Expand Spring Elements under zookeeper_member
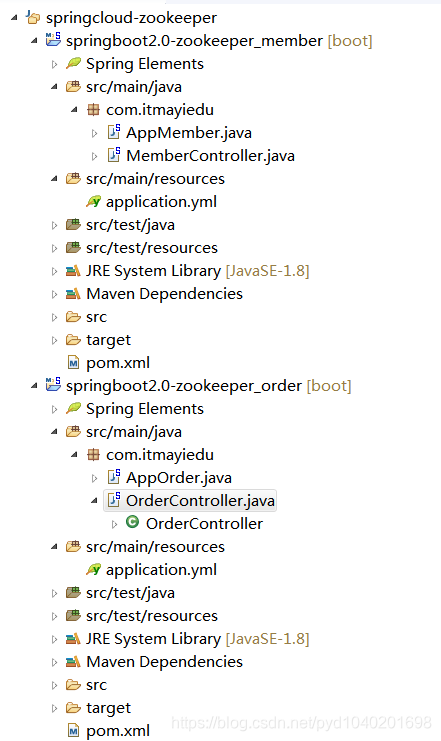 coord(54,64)
